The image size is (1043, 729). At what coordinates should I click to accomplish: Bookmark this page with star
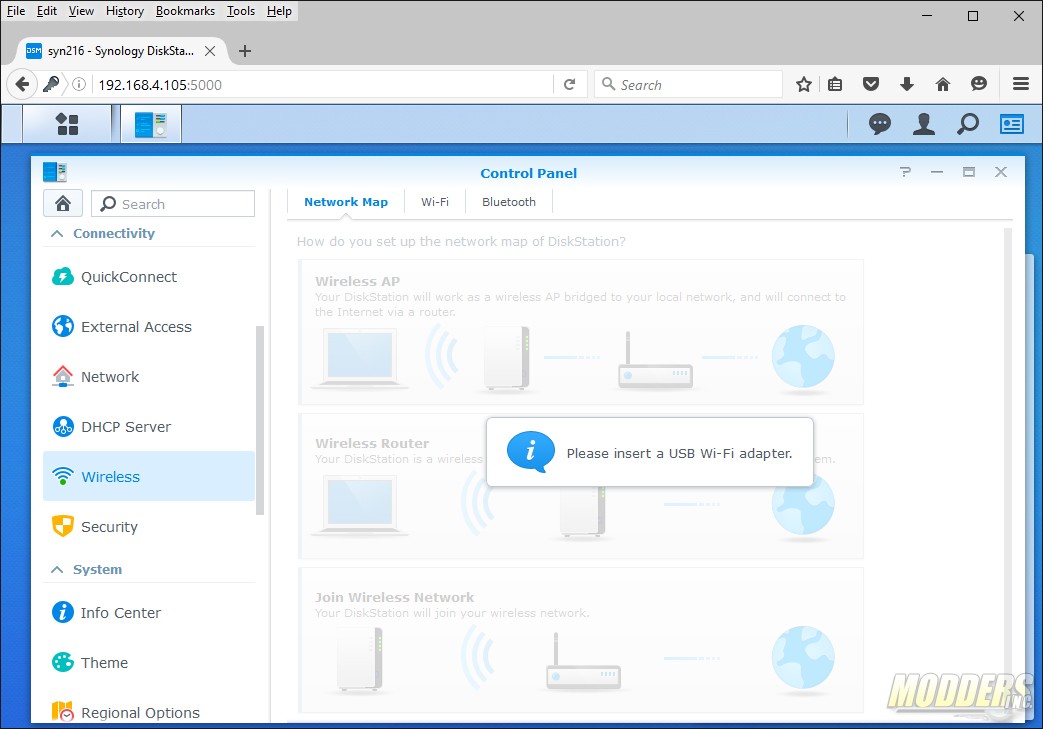point(804,84)
